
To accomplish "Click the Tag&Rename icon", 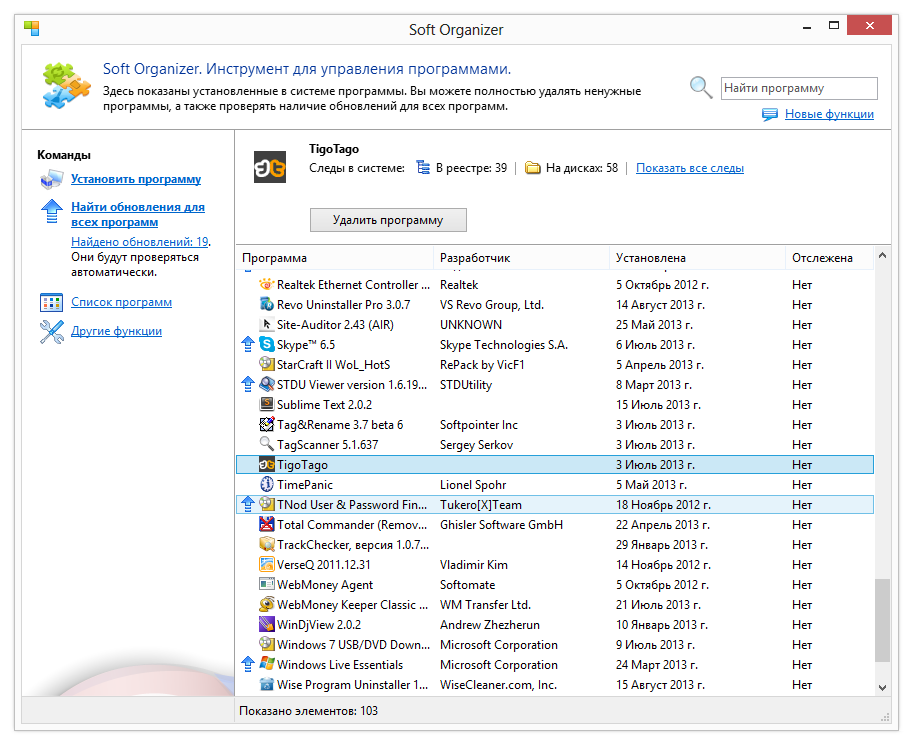I will (267, 424).
